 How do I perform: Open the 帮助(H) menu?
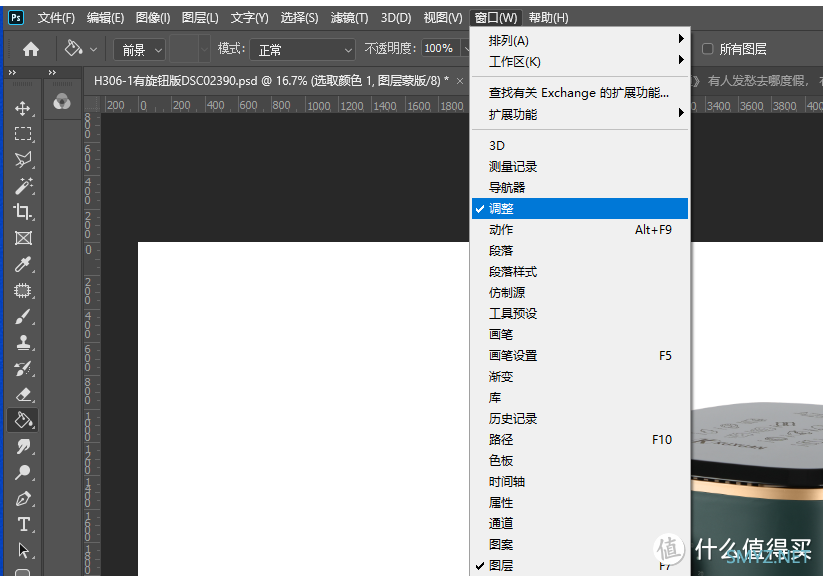pos(548,18)
